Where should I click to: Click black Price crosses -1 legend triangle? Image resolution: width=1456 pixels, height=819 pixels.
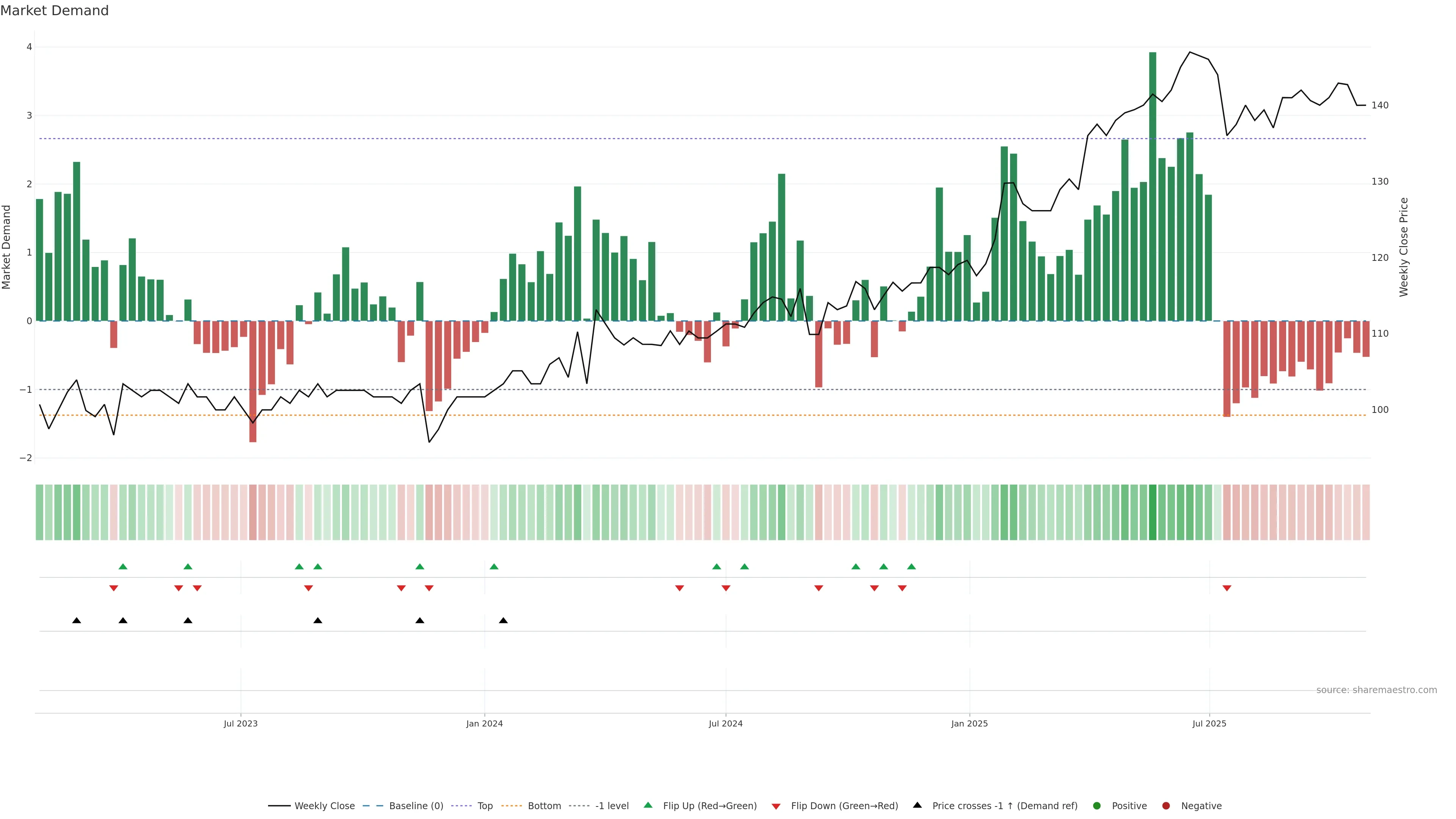click(x=917, y=805)
